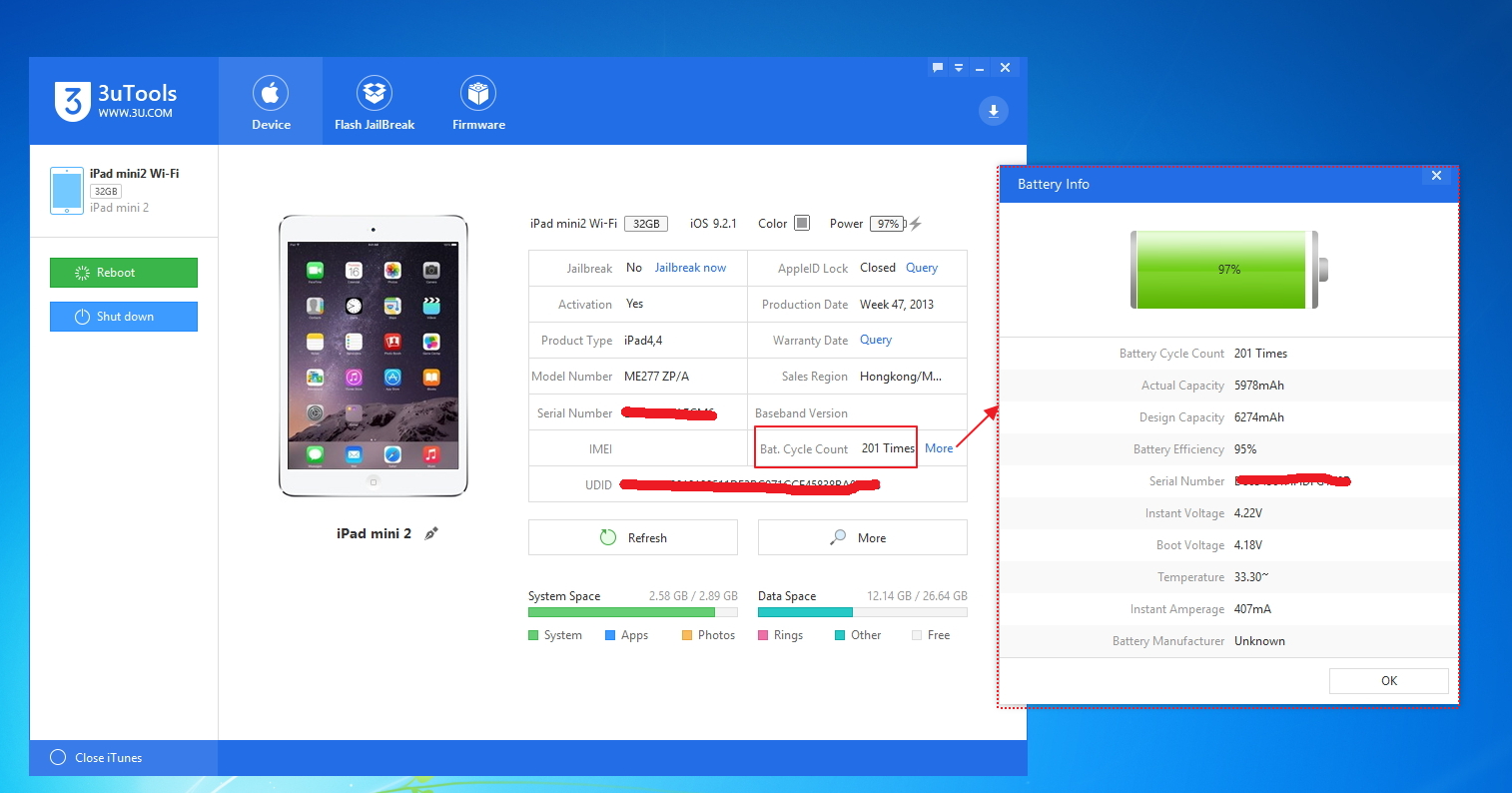The image size is (1512, 793).
Task: Click the Jailbreak now link
Action: (690, 268)
